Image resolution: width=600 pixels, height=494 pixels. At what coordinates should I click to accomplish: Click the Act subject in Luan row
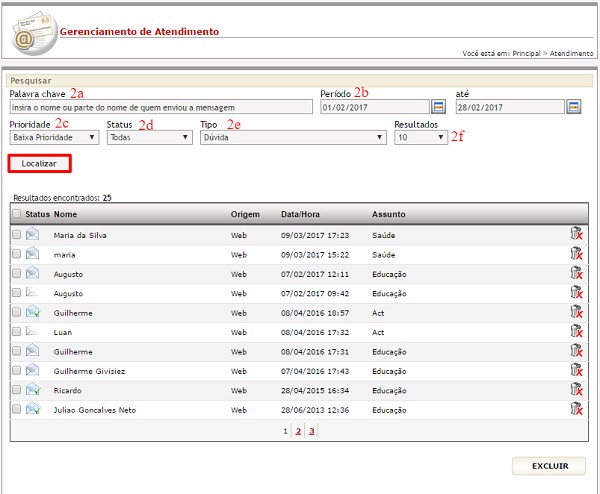click(x=378, y=333)
